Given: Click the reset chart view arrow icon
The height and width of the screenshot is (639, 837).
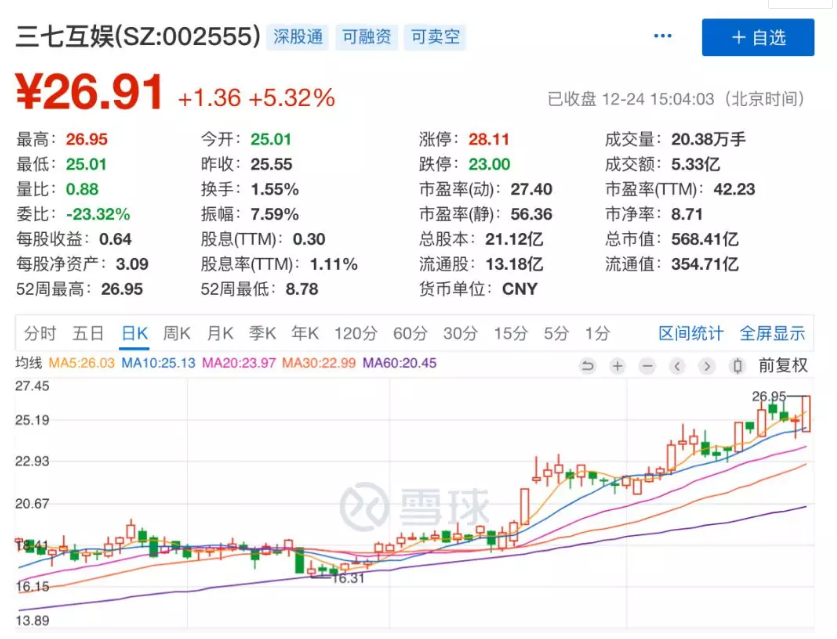Looking at the screenshot, I should click(588, 365).
